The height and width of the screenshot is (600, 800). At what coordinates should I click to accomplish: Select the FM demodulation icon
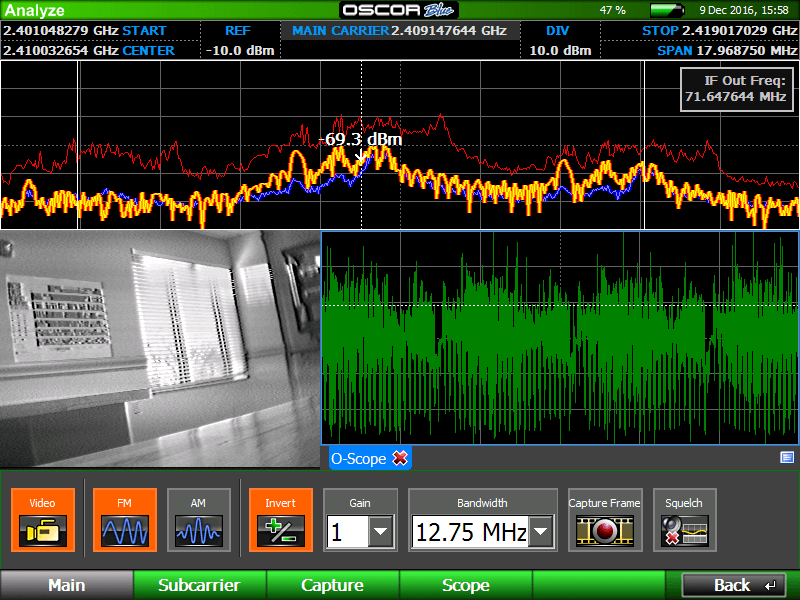coord(124,520)
